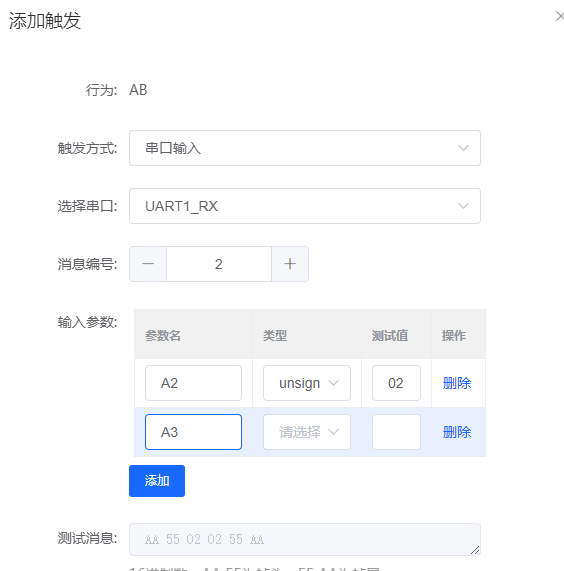The width and height of the screenshot is (564, 571).
Task: Close the 添加触发 dialog
Action: point(560,16)
